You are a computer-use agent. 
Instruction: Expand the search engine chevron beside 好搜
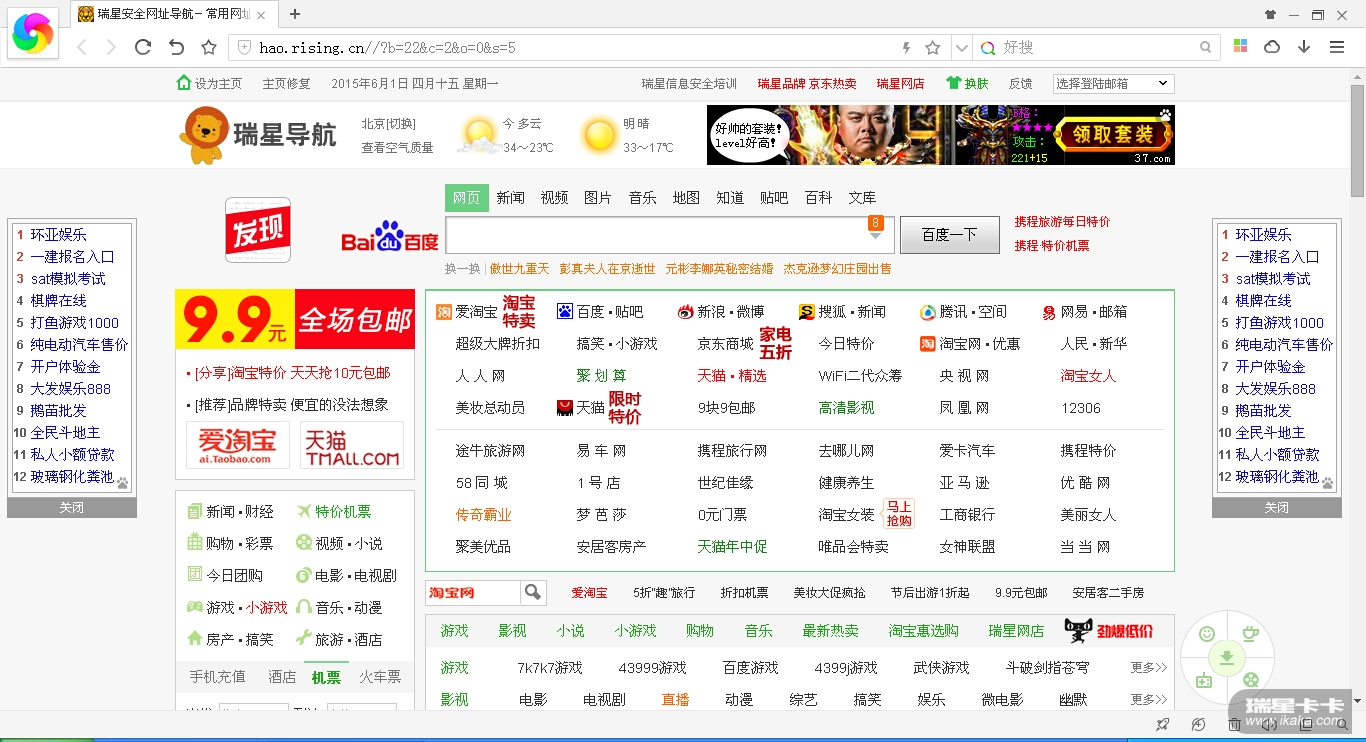coord(961,47)
